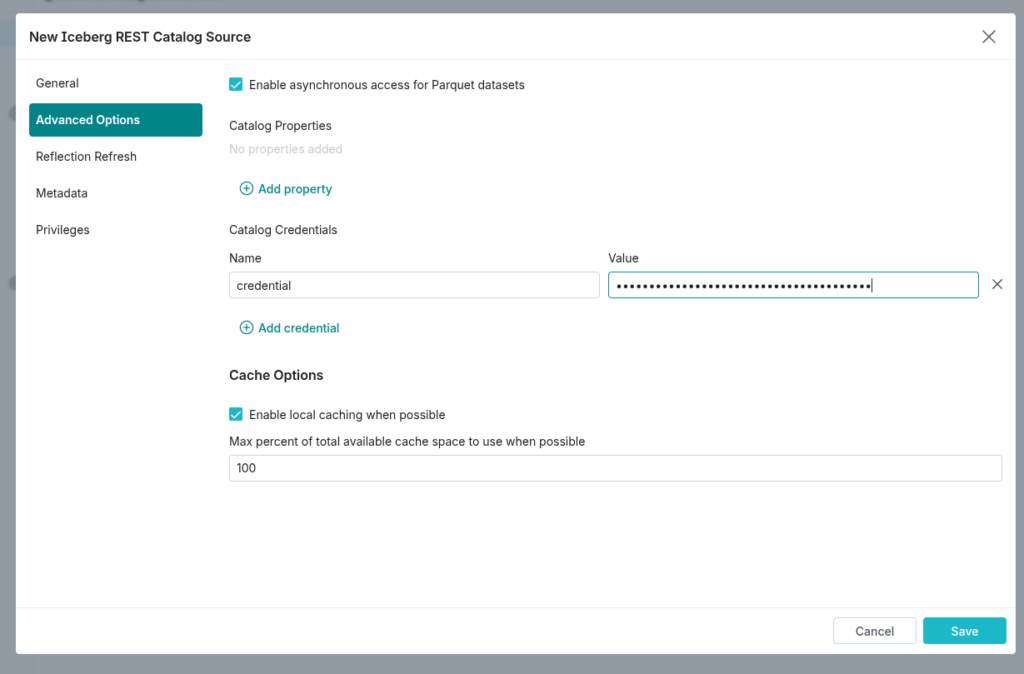Focus the masked credential Value field
The width and height of the screenshot is (1024, 674).
click(793, 285)
